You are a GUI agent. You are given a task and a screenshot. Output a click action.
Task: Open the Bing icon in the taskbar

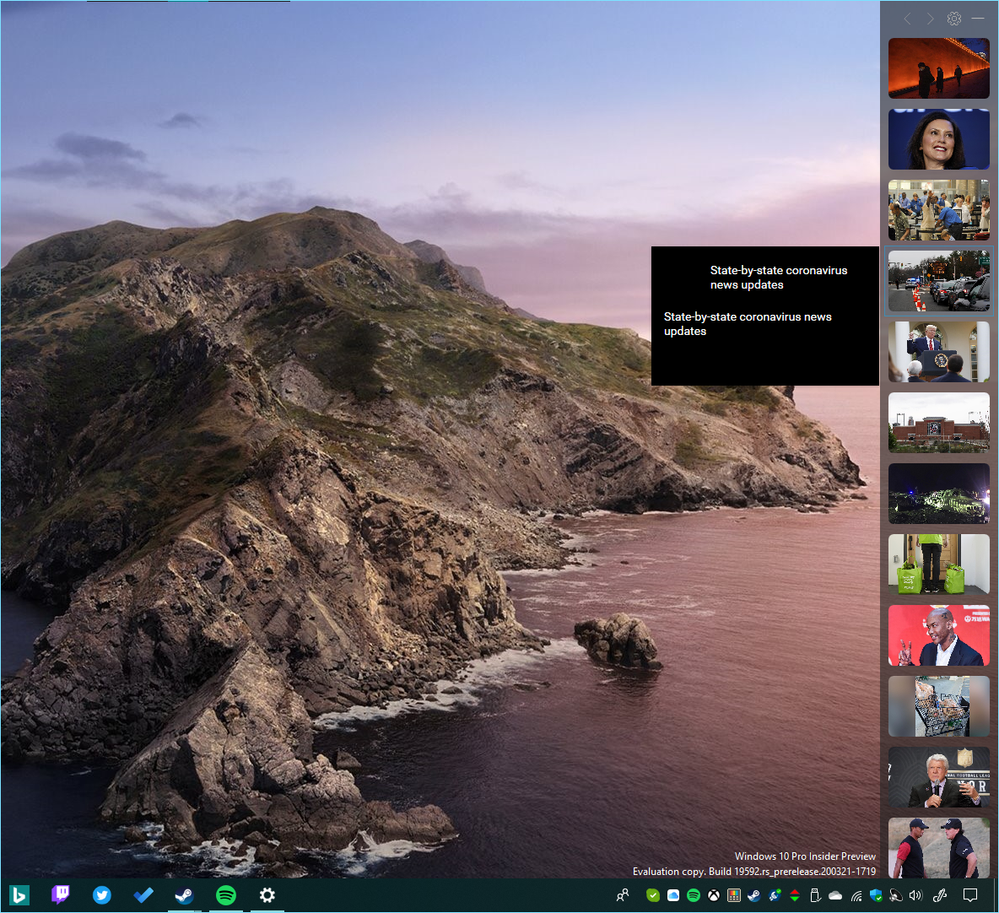pyautogui.click(x=18, y=895)
